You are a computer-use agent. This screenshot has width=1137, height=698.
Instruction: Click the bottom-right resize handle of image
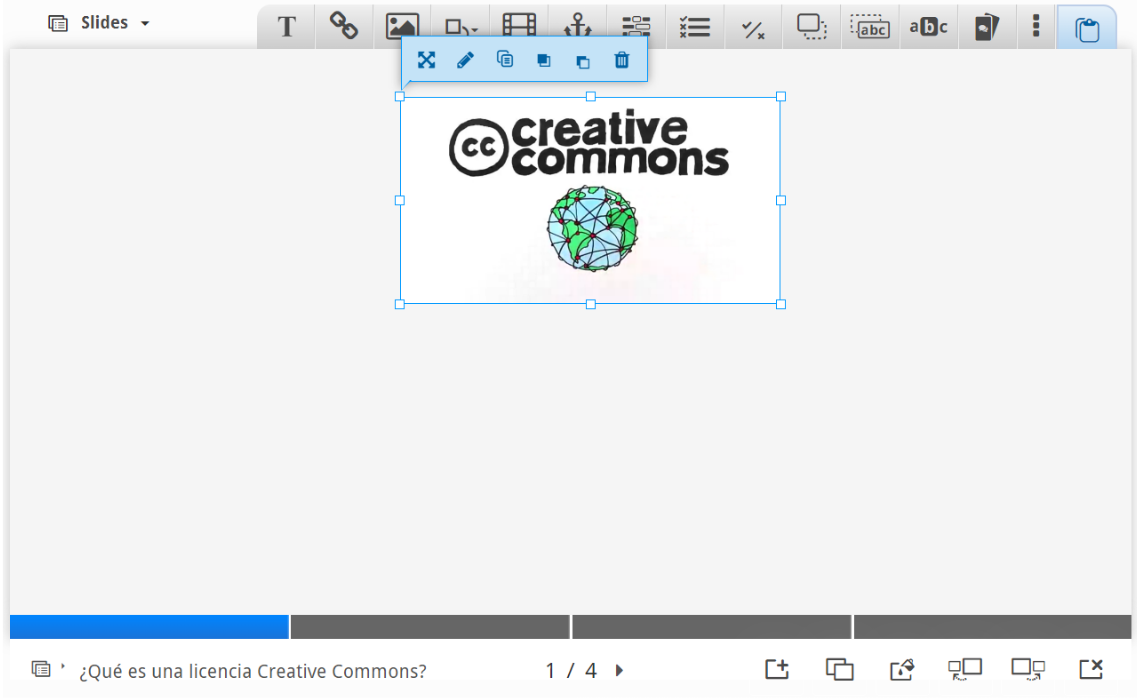click(x=781, y=304)
